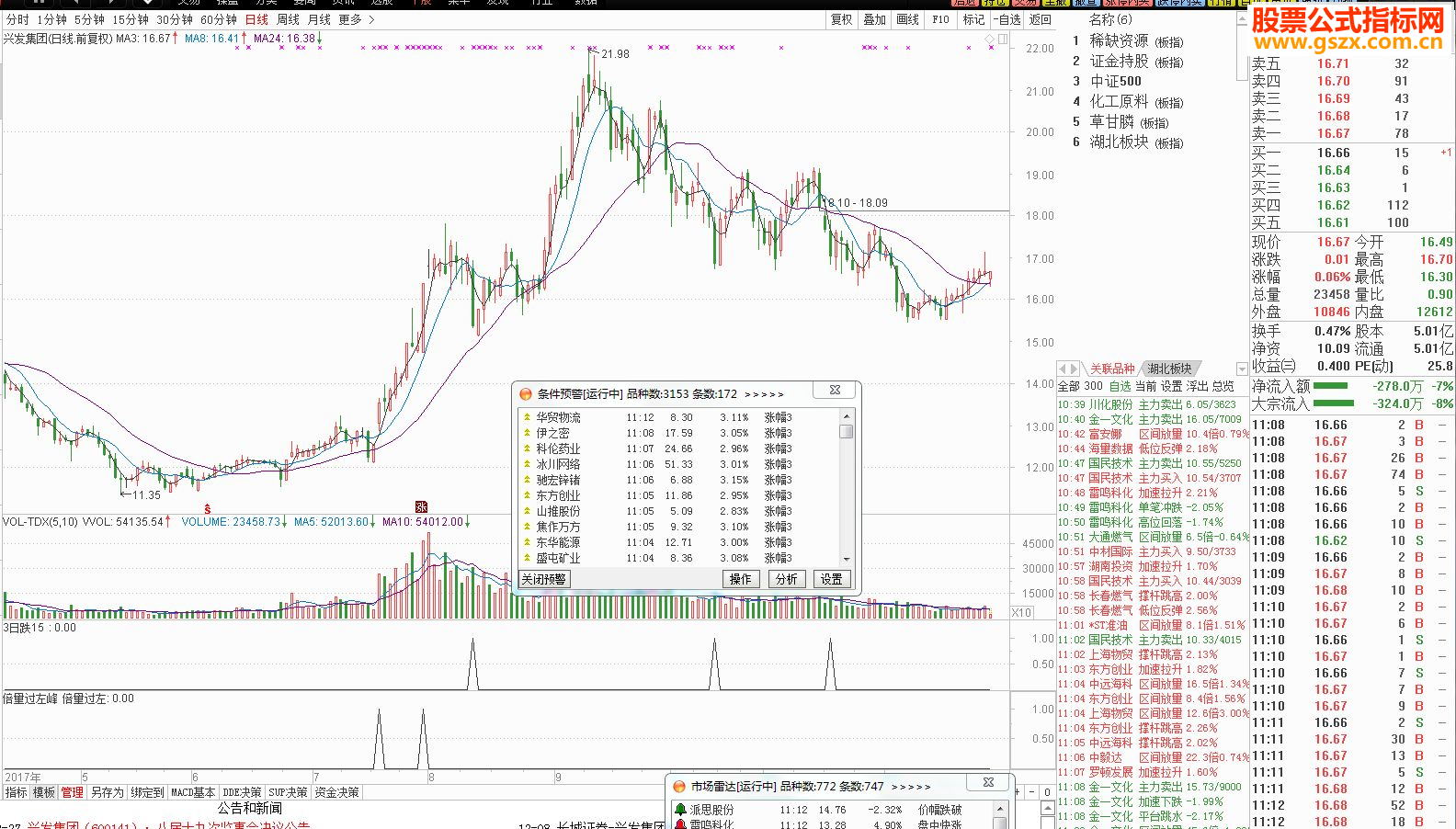This screenshot has height=829, width=1456.
Task: Select 伊之密 alert row
Action: tap(680, 433)
